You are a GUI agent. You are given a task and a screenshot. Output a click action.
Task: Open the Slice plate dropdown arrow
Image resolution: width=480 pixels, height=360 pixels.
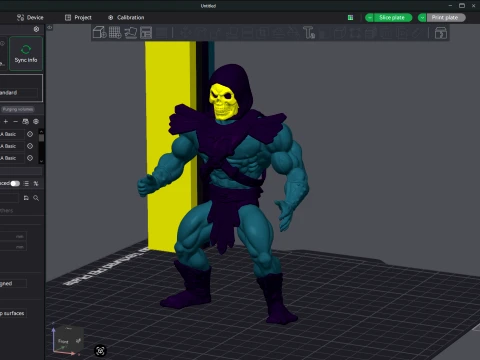369,18
